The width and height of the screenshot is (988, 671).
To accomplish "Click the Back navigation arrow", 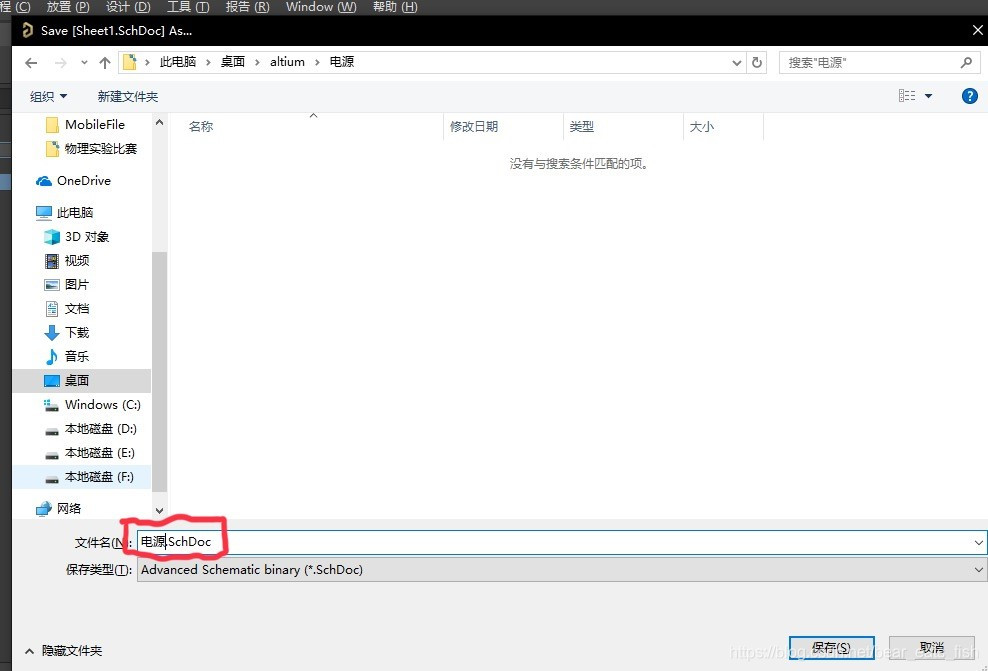I will coord(31,62).
